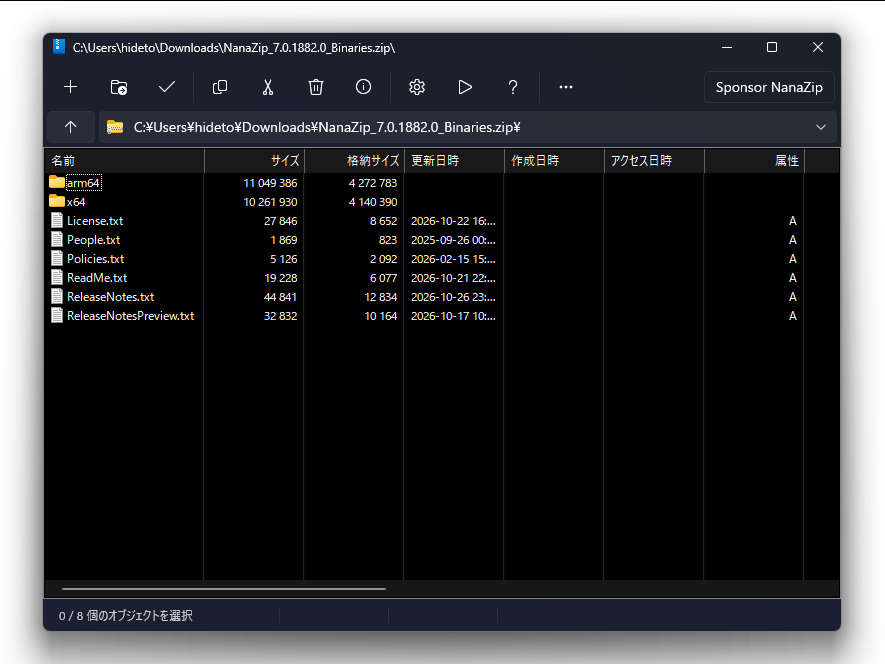885x664 pixels.
Task: Click the packed size value 6 077
Action: pos(384,278)
